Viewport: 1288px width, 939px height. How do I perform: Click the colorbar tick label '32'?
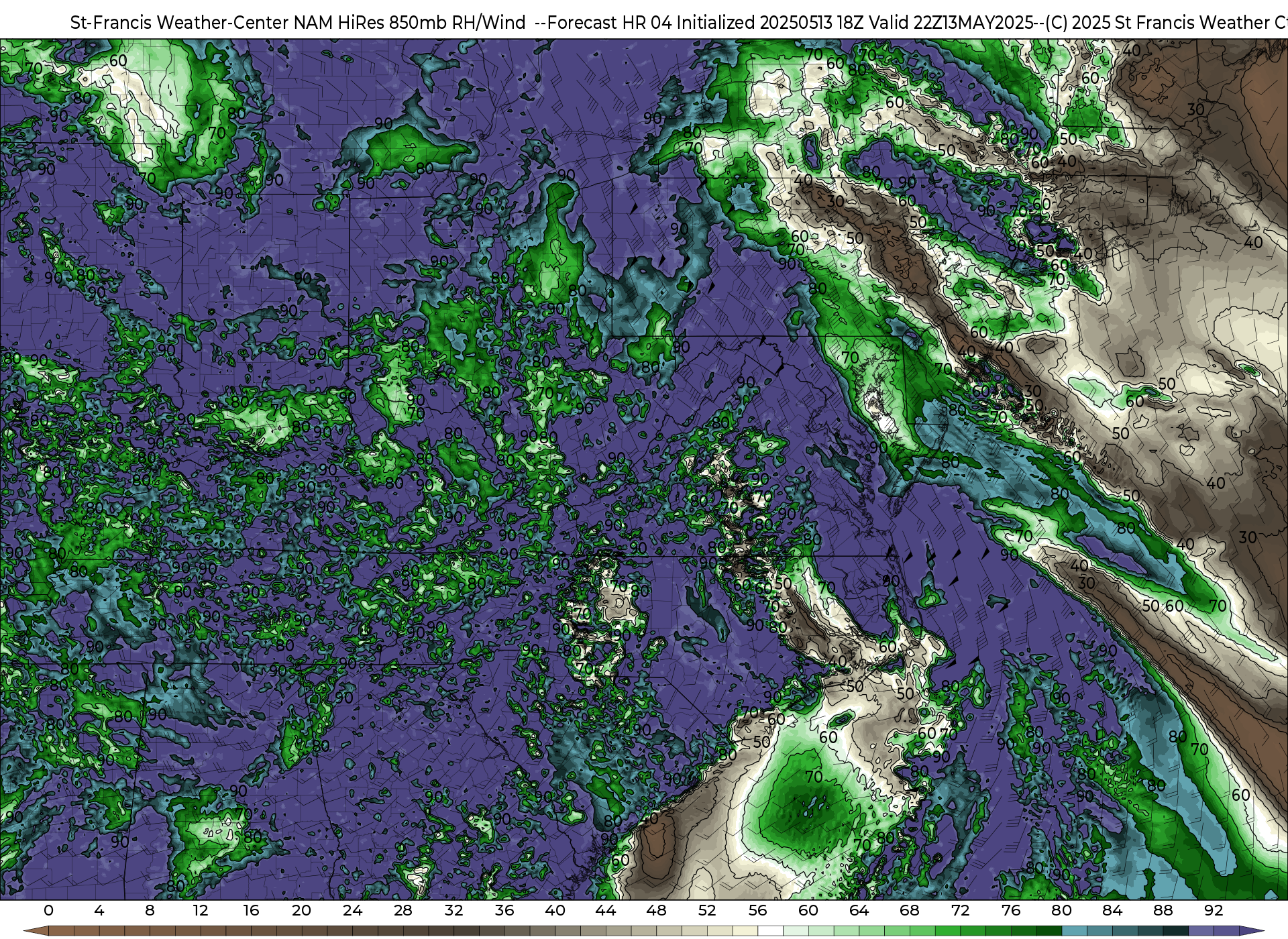tap(453, 910)
